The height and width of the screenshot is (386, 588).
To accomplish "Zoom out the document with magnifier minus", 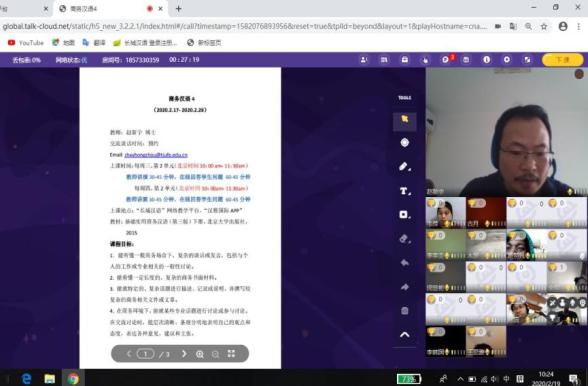I will click(216, 354).
